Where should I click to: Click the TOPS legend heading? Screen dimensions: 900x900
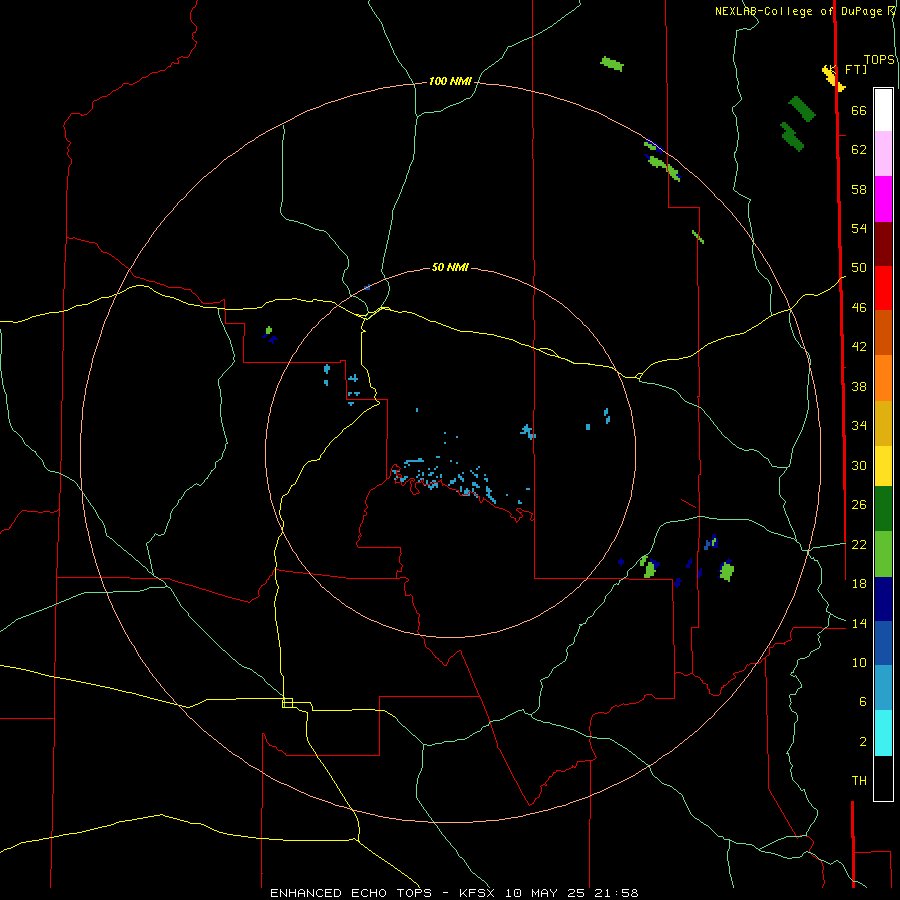pyautogui.click(x=879, y=60)
